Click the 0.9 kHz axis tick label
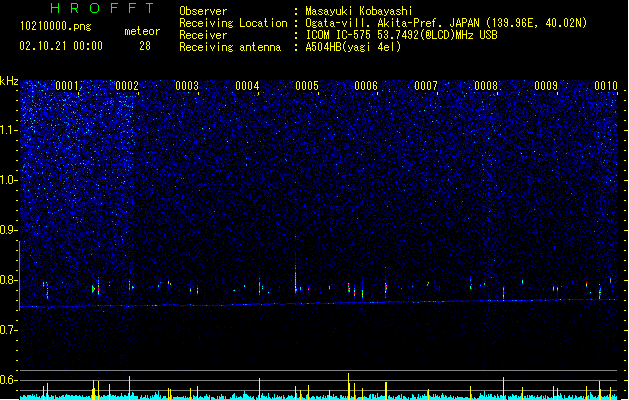The image size is (629, 400). point(8,230)
